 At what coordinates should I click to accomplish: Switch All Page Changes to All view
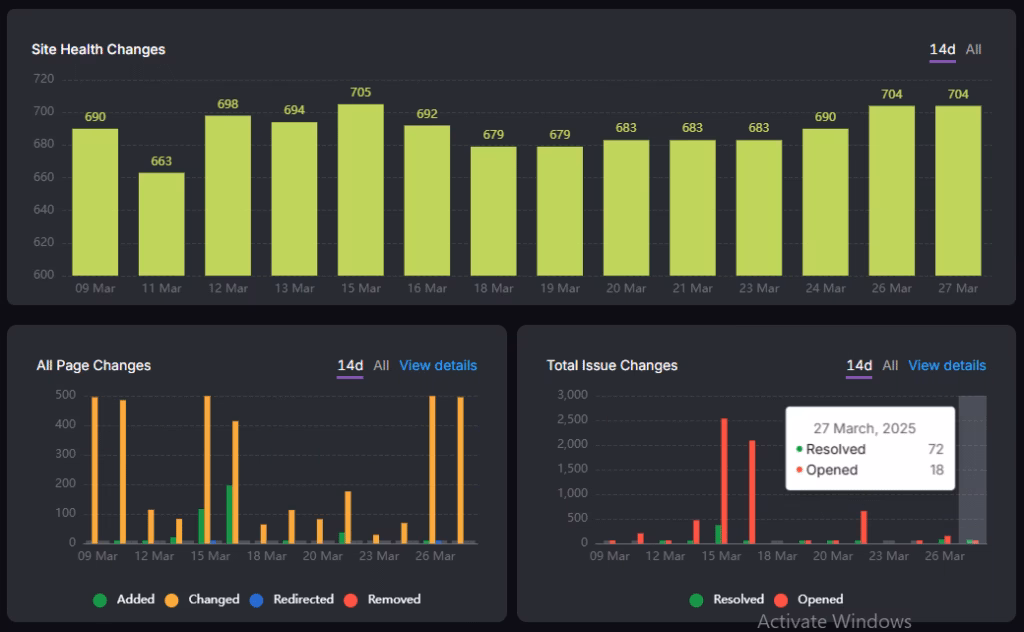pos(381,366)
